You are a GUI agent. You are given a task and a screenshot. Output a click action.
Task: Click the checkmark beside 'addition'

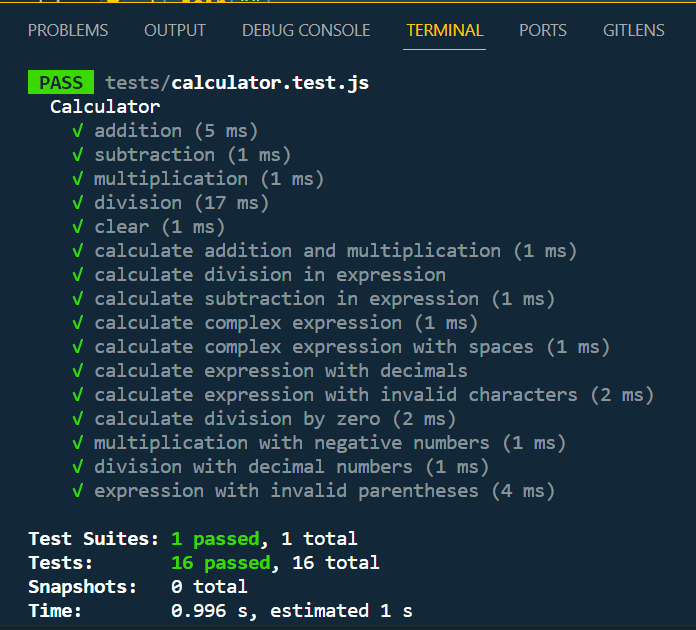78,131
